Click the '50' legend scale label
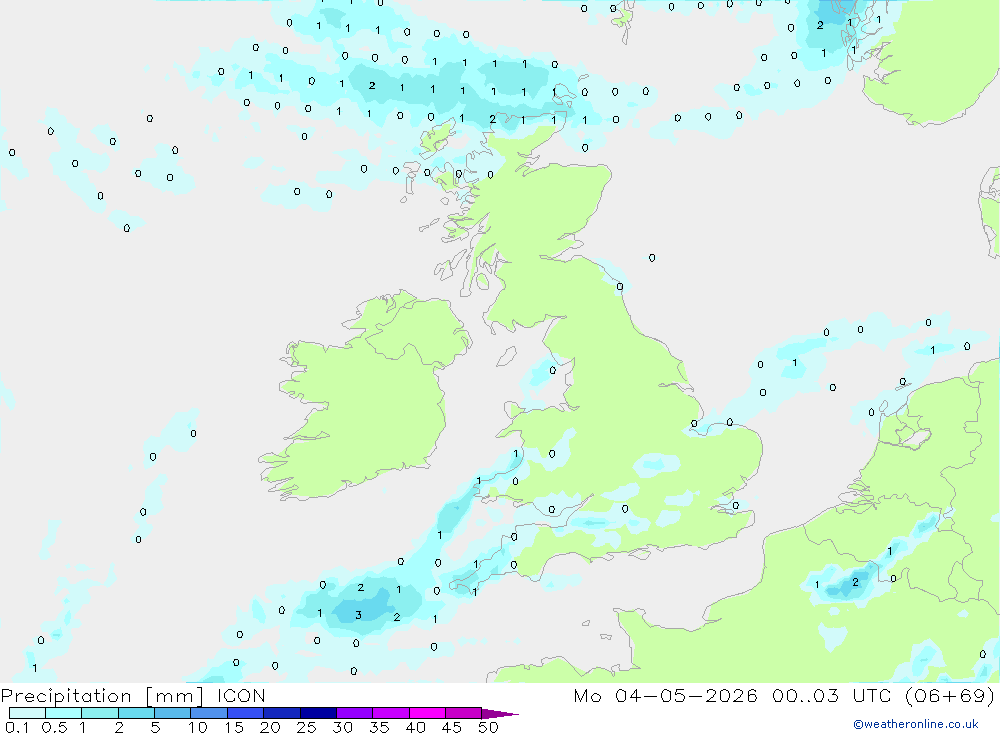The height and width of the screenshot is (733, 1000). (488, 727)
